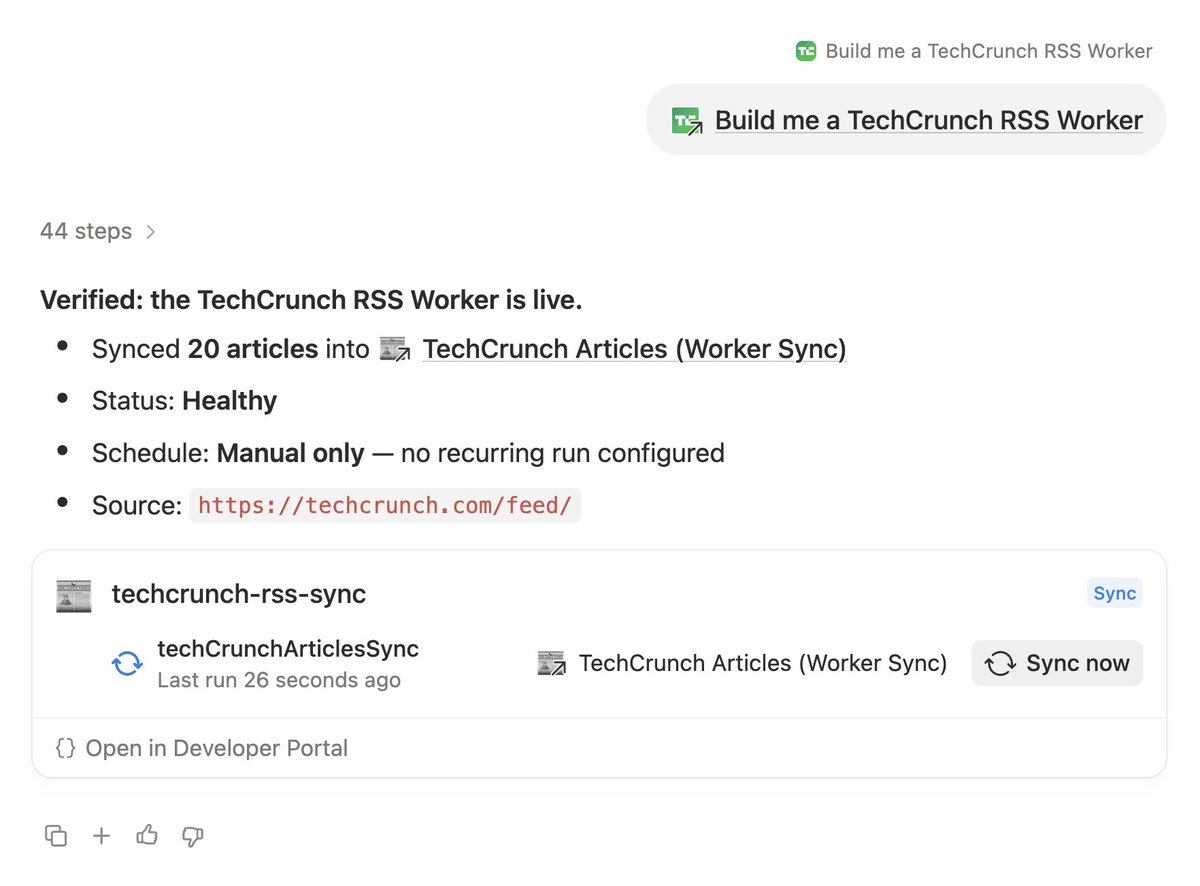Give a thumbs down to the response
The width and height of the screenshot is (1200, 886).
click(x=193, y=836)
